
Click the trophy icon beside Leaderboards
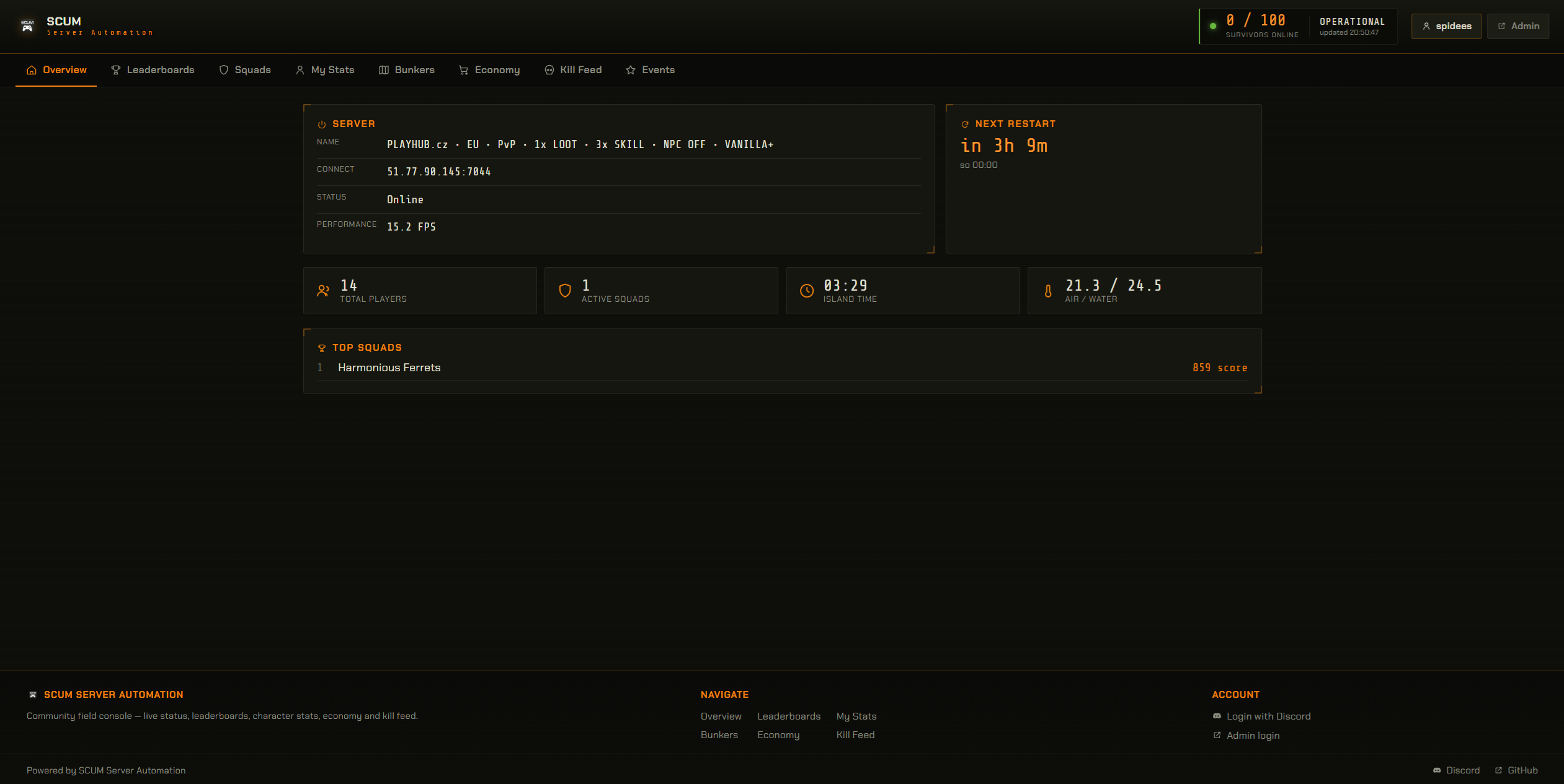click(116, 71)
